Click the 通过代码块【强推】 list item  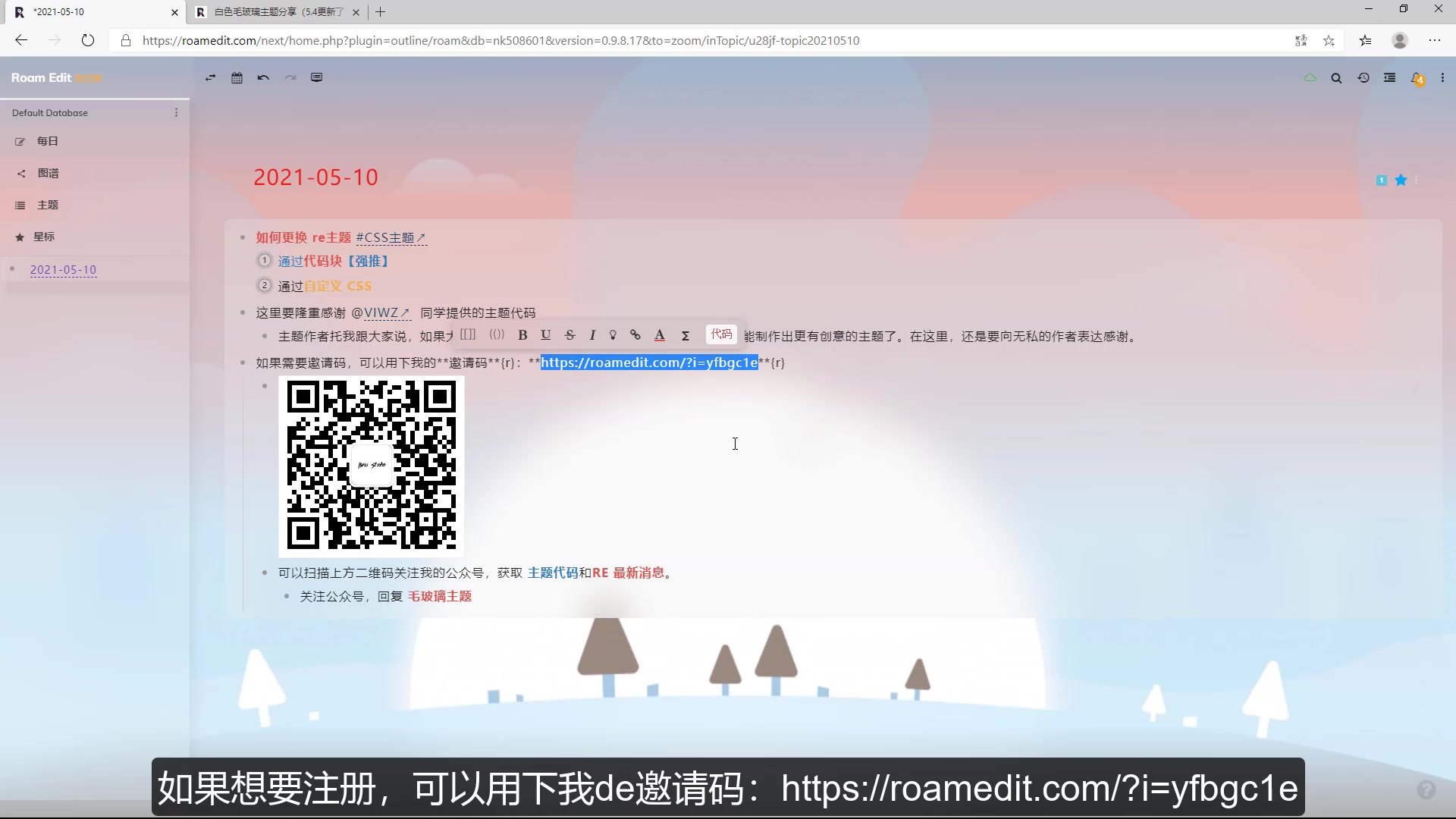333,261
